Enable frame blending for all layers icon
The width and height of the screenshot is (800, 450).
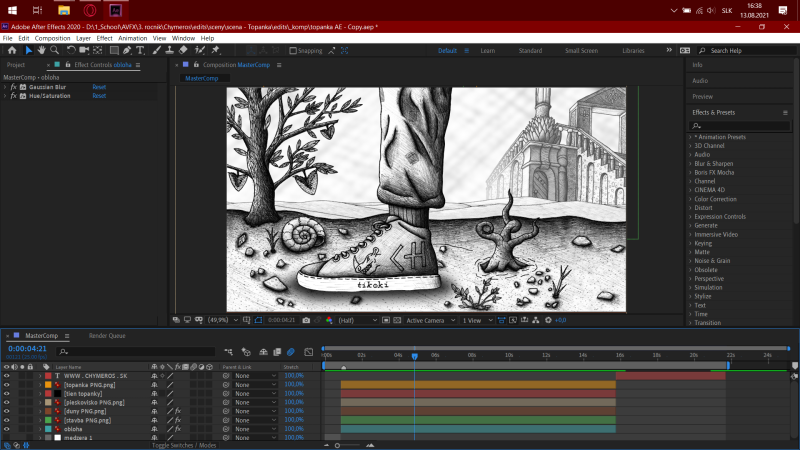tap(277, 352)
